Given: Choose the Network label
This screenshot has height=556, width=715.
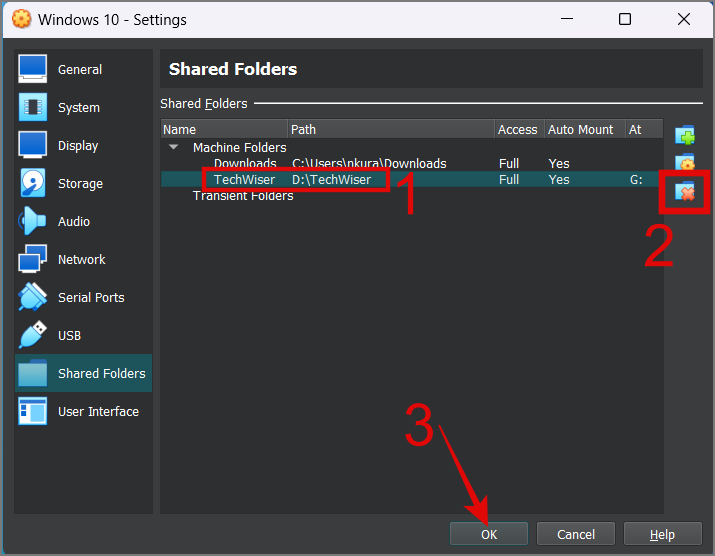Looking at the screenshot, I should coord(82,260).
